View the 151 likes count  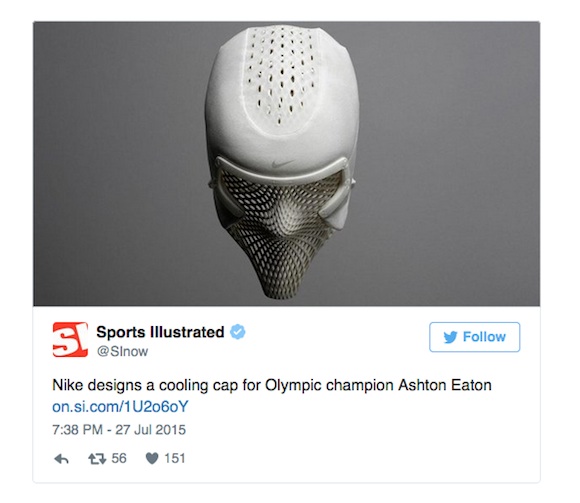175,459
